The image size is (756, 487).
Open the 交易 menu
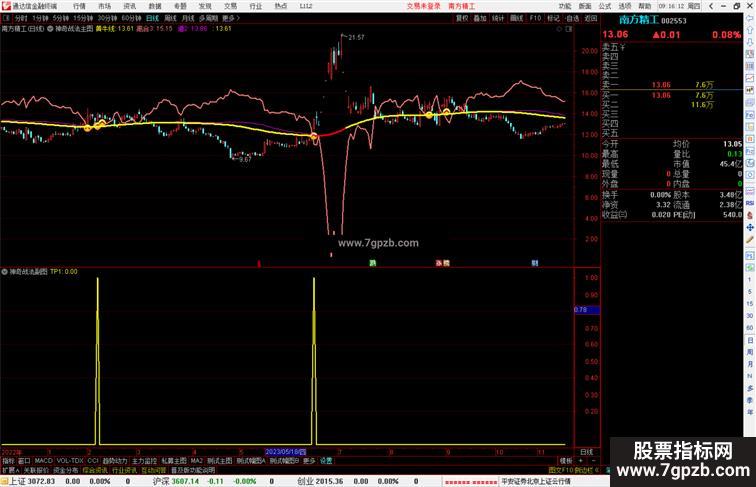click(230, 6)
